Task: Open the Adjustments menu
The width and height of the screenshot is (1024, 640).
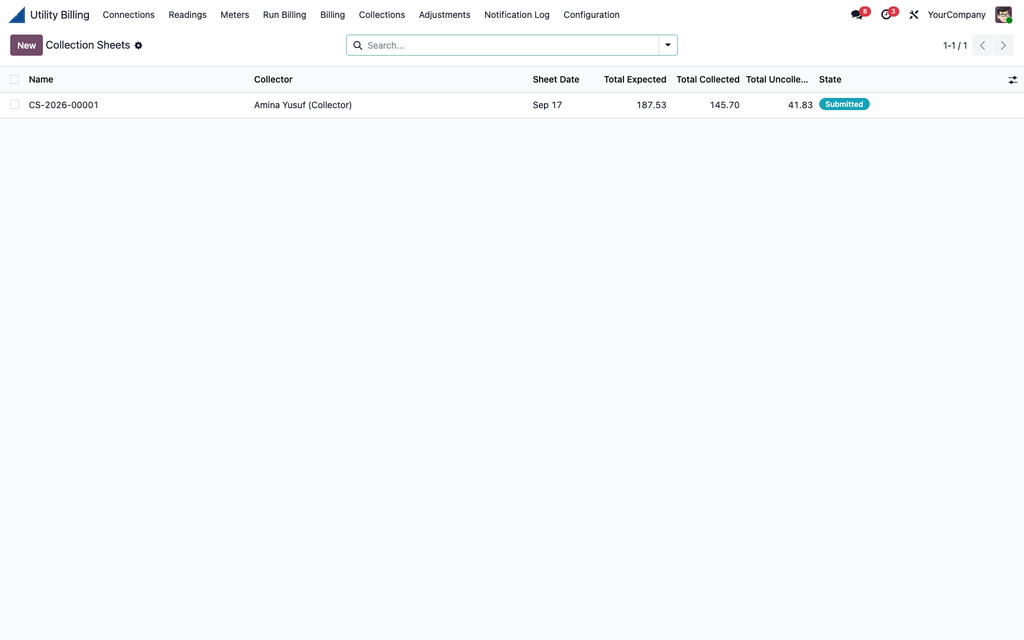Action: 445,14
